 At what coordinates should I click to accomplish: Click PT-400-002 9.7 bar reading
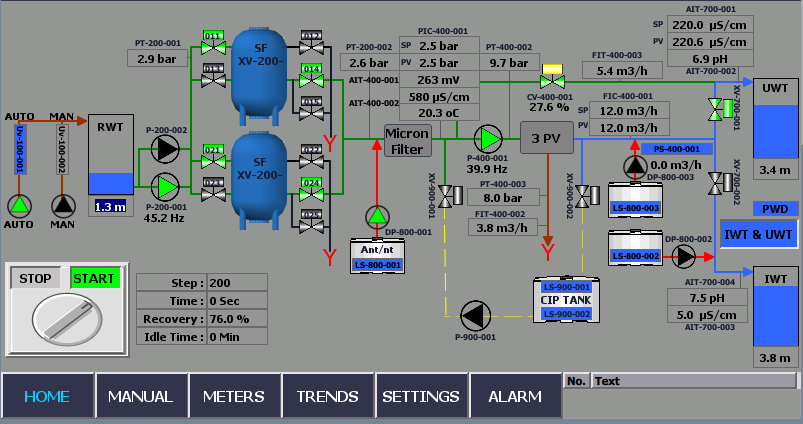coord(509,62)
